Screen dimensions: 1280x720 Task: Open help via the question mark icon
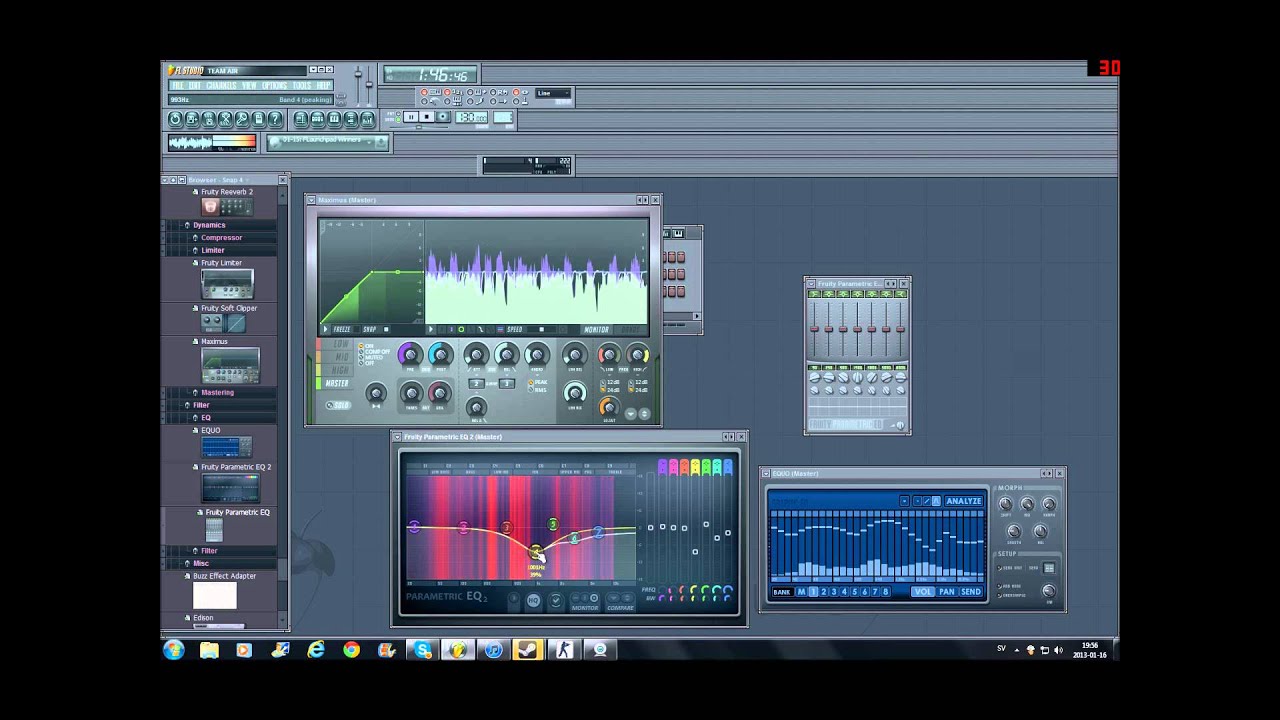275,119
